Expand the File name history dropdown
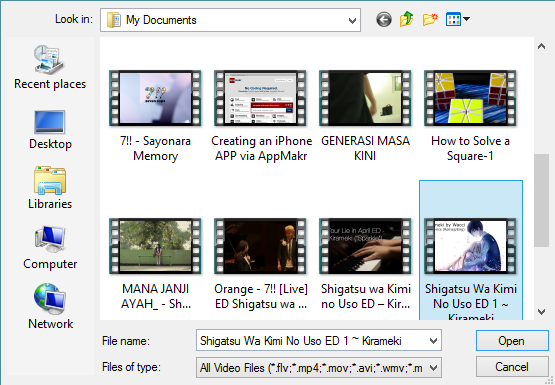Image resolution: width=555 pixels, height=385 pixels. tap(433, 341)
